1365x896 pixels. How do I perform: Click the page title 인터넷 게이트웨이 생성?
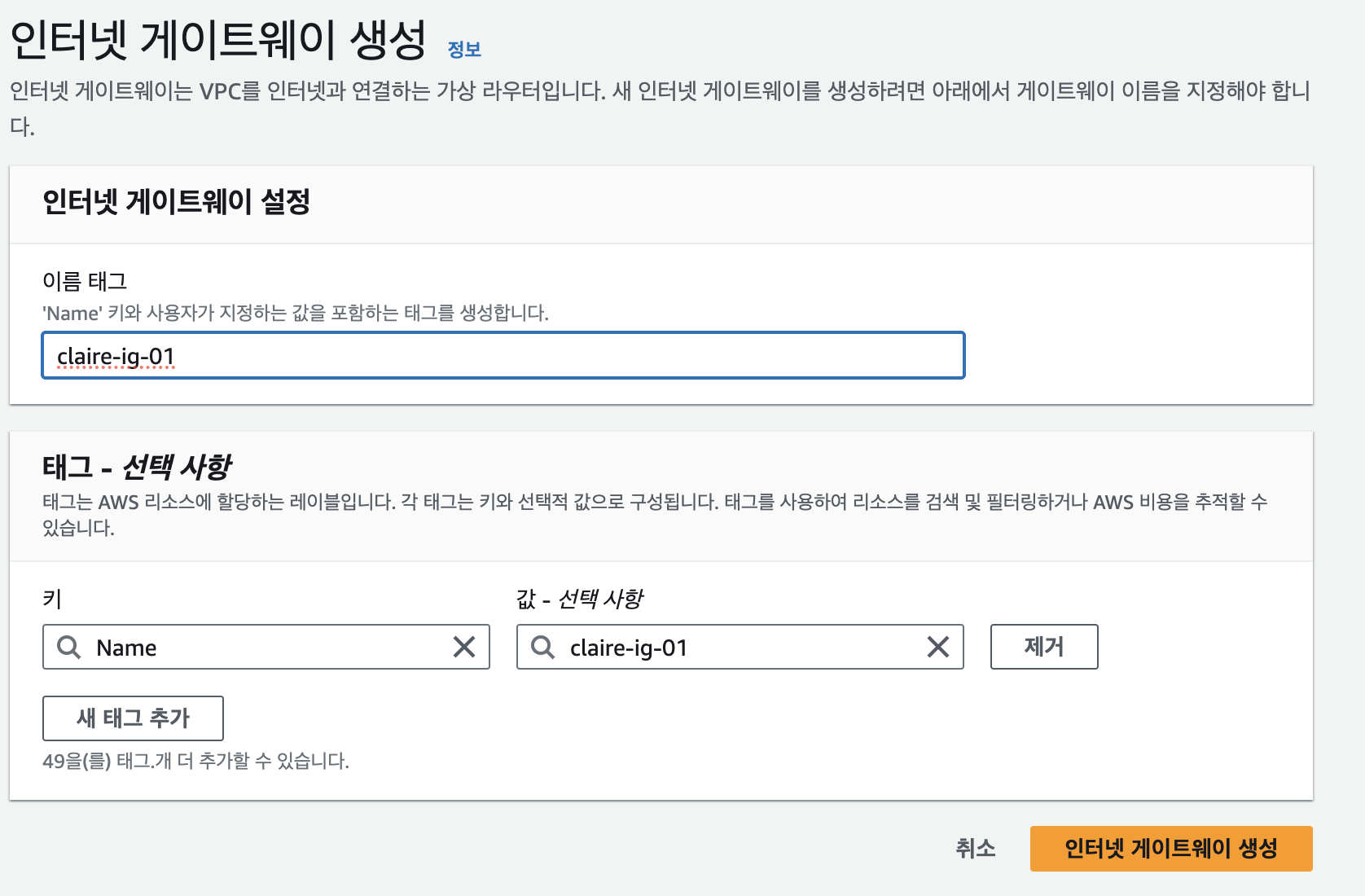tap(218, 39)
